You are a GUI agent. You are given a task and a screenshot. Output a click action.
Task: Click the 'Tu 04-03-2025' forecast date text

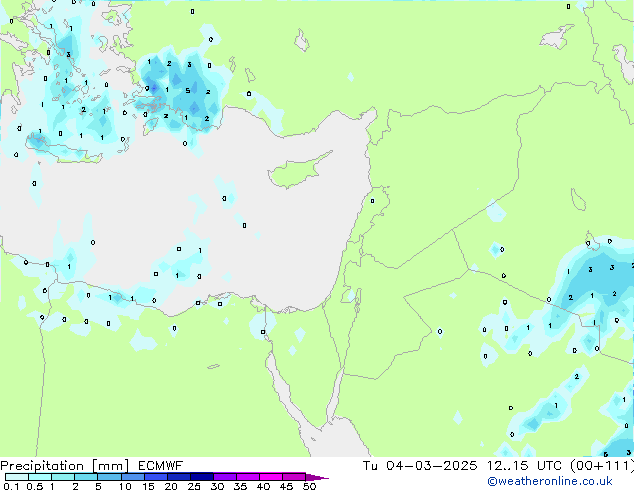(420, 466)
